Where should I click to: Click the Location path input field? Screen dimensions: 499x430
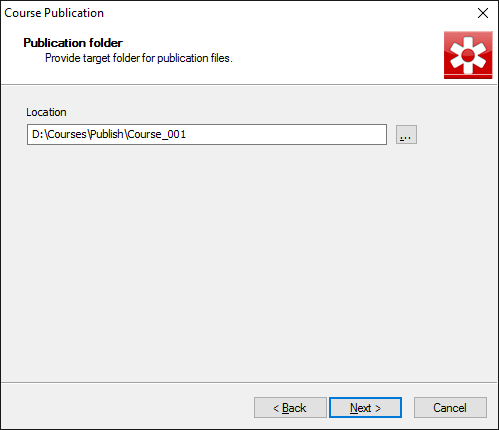coord(207,135)
